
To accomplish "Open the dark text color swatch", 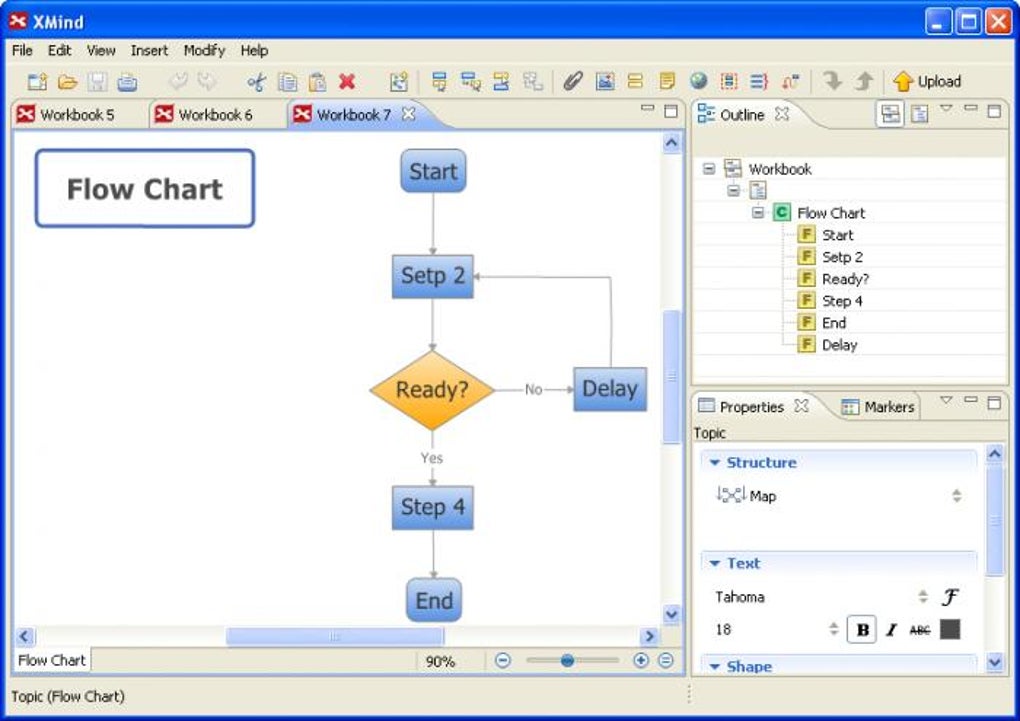I will click(x=950, y=629).
